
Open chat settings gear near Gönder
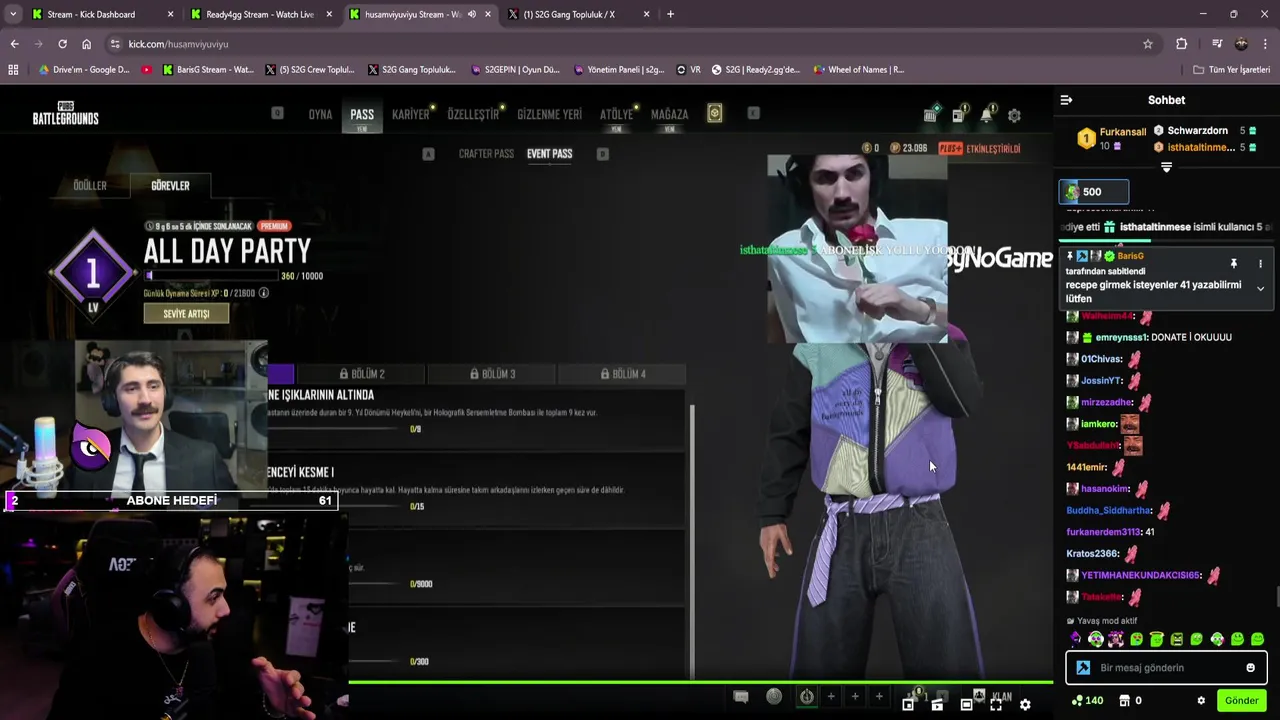(x=1201, y=700)
